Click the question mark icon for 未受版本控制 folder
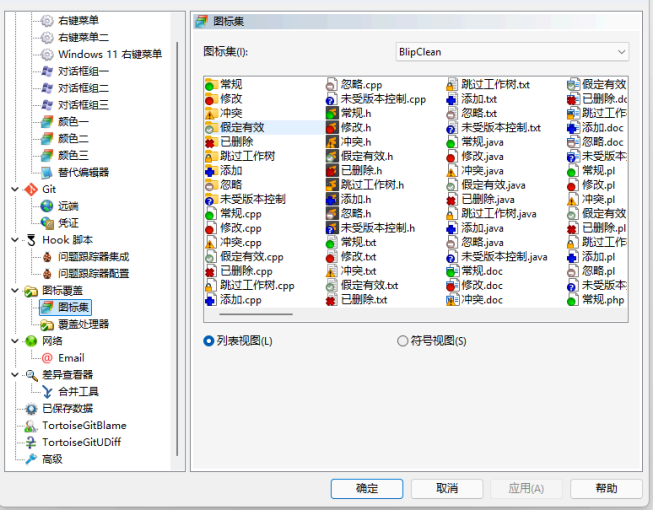 212,200
